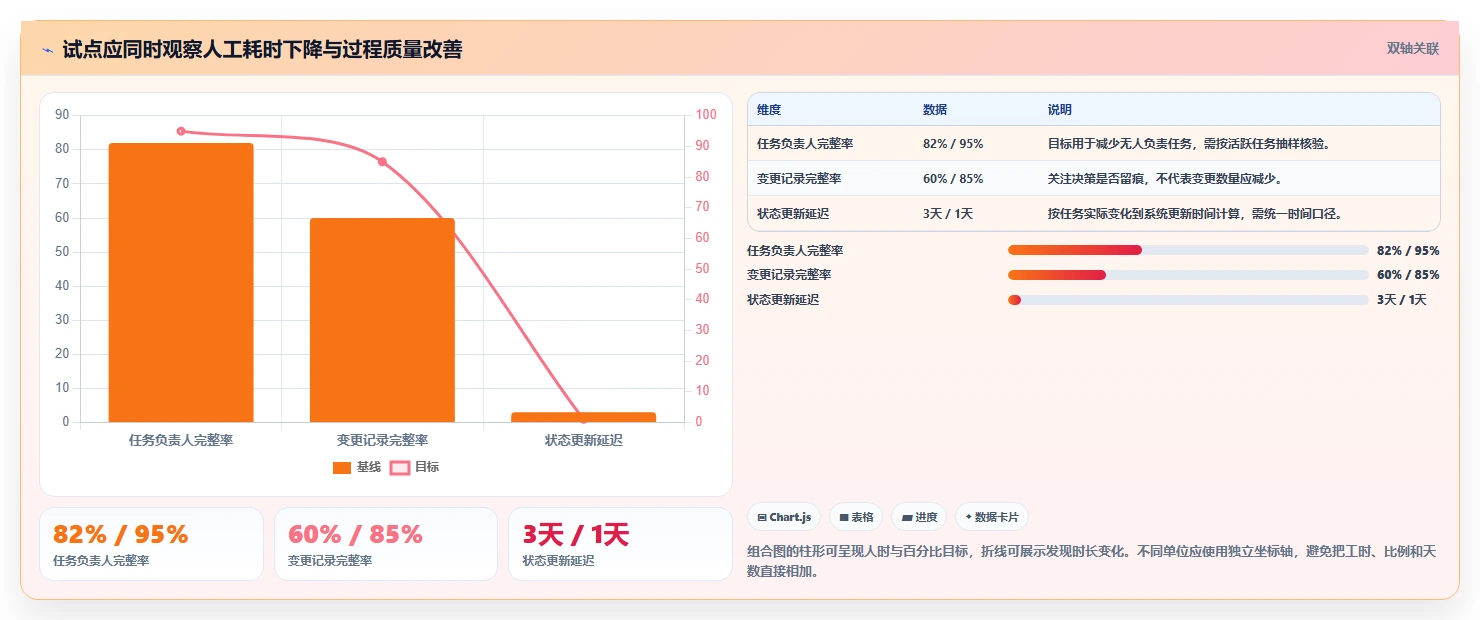The height and width of the screenshot is (620, 1480).
Task: Click the title 试点应同时观察人工耗时下降与过程质量改善
Action: [263, 50]
